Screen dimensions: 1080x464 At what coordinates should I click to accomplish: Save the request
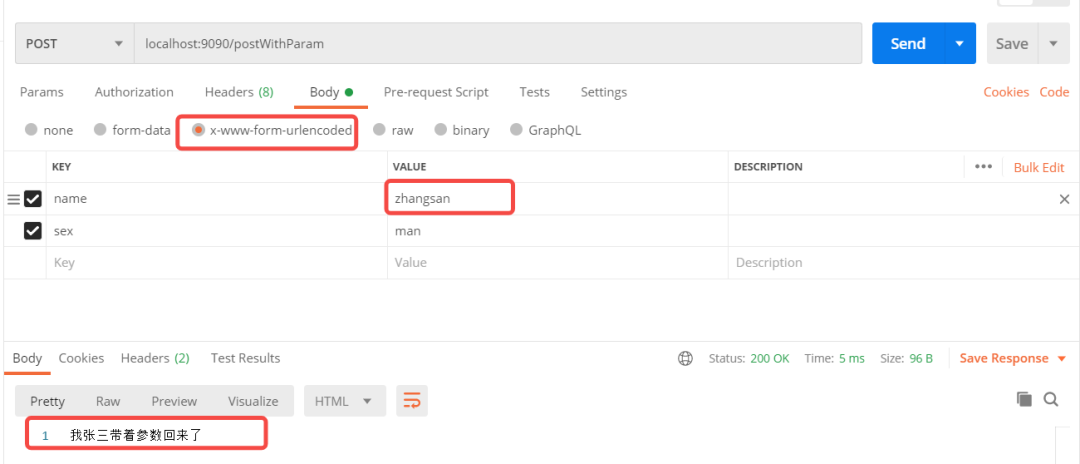1012,43
